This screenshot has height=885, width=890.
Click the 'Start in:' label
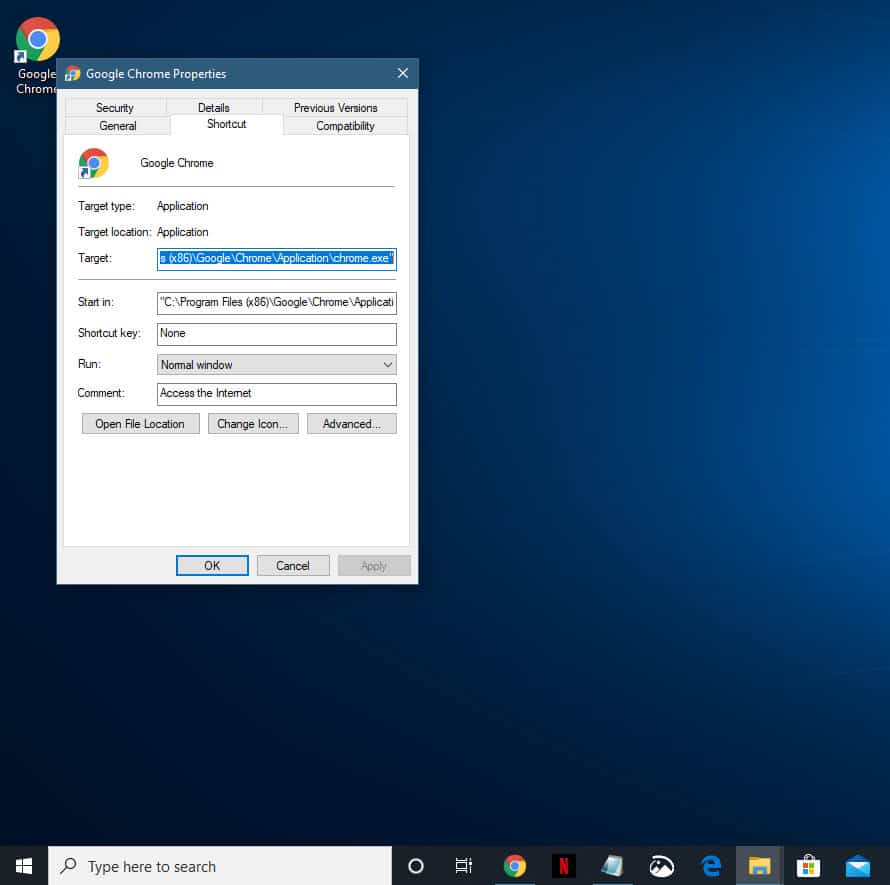[96, 302]
